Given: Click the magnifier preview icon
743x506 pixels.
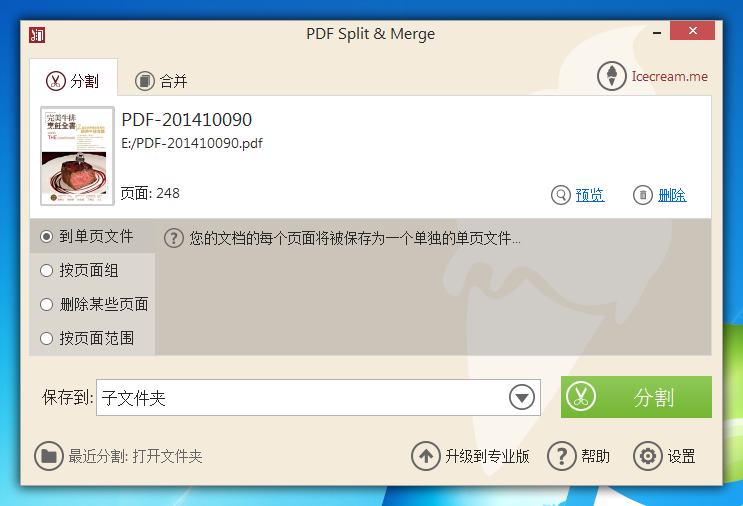Looking at the screenshot, I should tap(561, 195).
